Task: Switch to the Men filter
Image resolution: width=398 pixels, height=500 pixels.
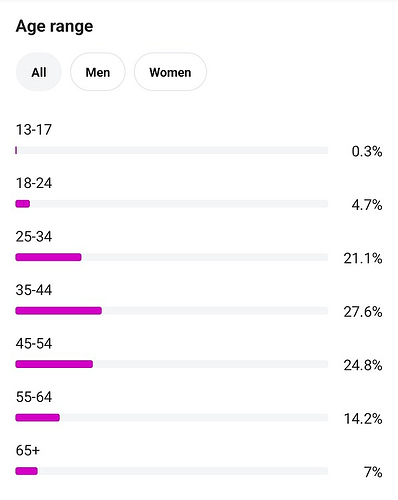Action: (98, 72)
